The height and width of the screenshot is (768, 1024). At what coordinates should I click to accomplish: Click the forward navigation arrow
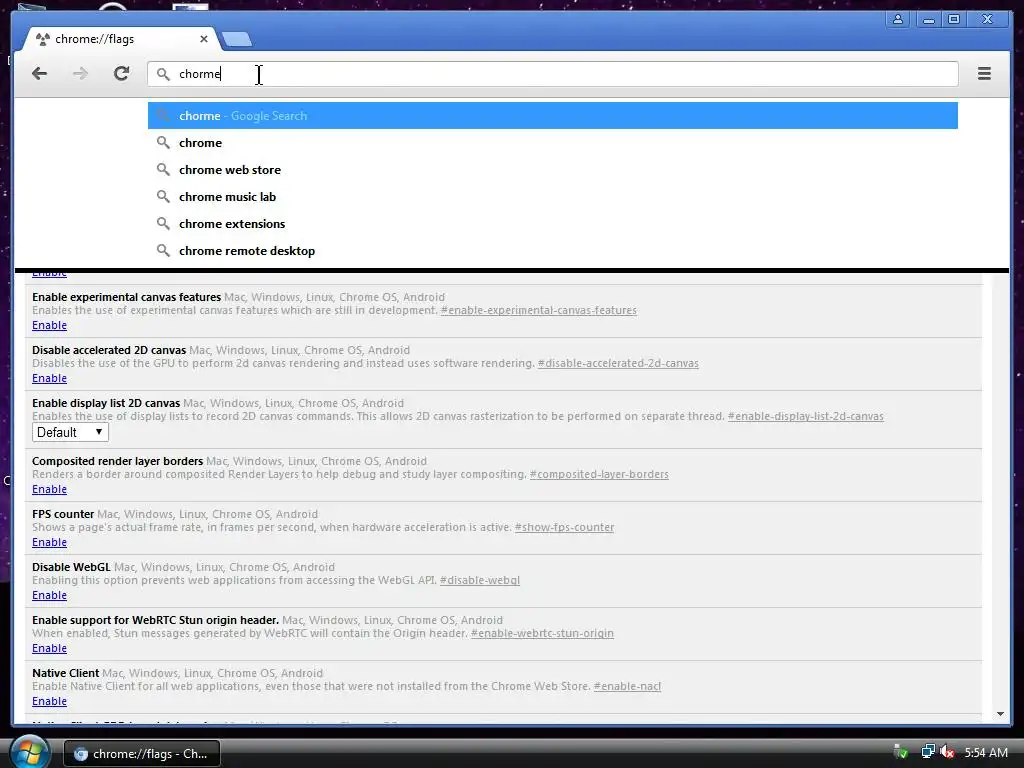80,74
